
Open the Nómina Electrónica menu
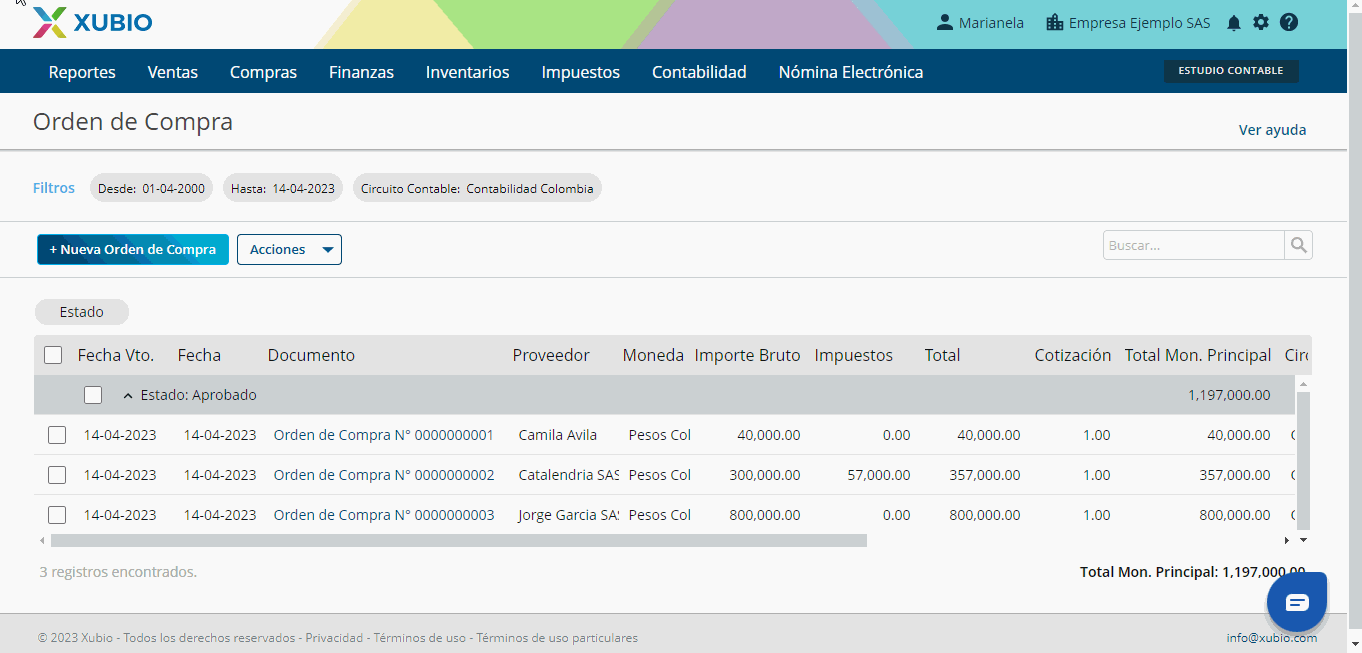click(x=851, y=72)
